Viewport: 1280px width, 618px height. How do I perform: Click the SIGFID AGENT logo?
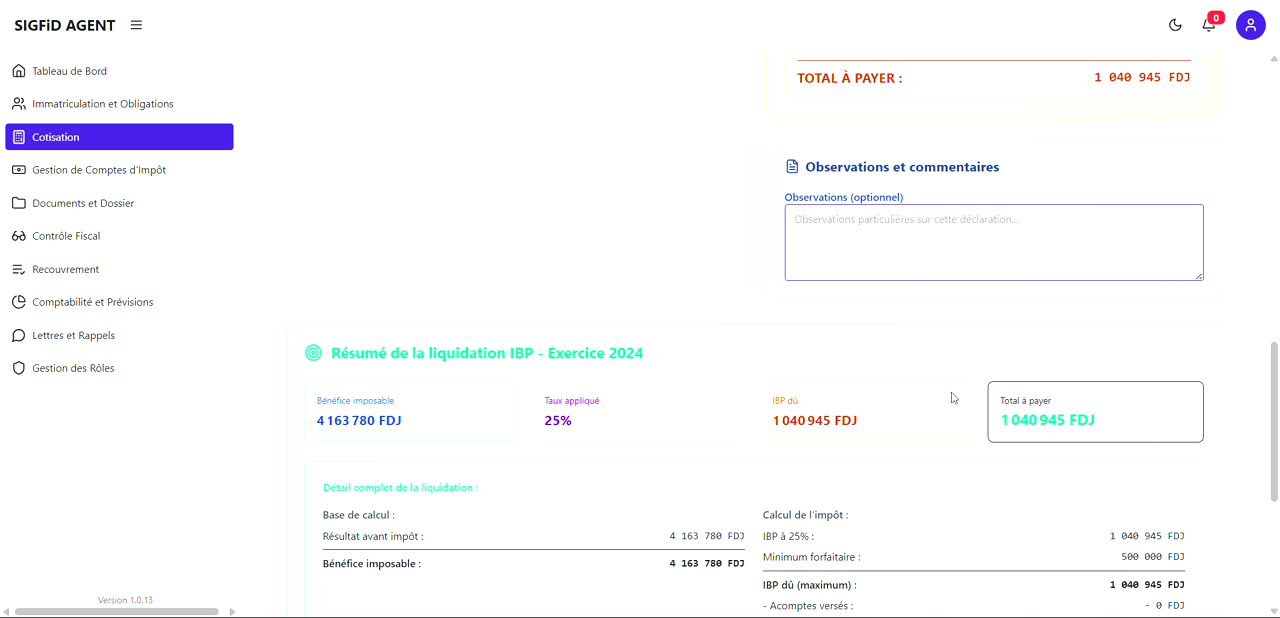click(64, 25)
